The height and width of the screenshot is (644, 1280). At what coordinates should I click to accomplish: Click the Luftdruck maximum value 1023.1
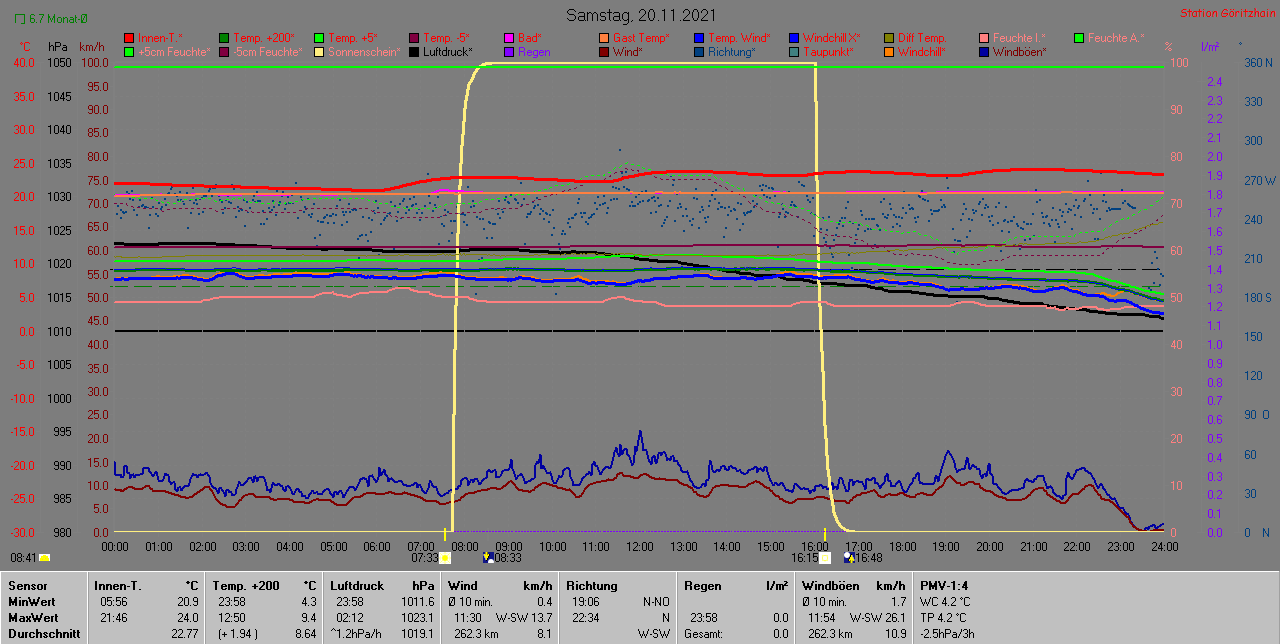[416, 618]
